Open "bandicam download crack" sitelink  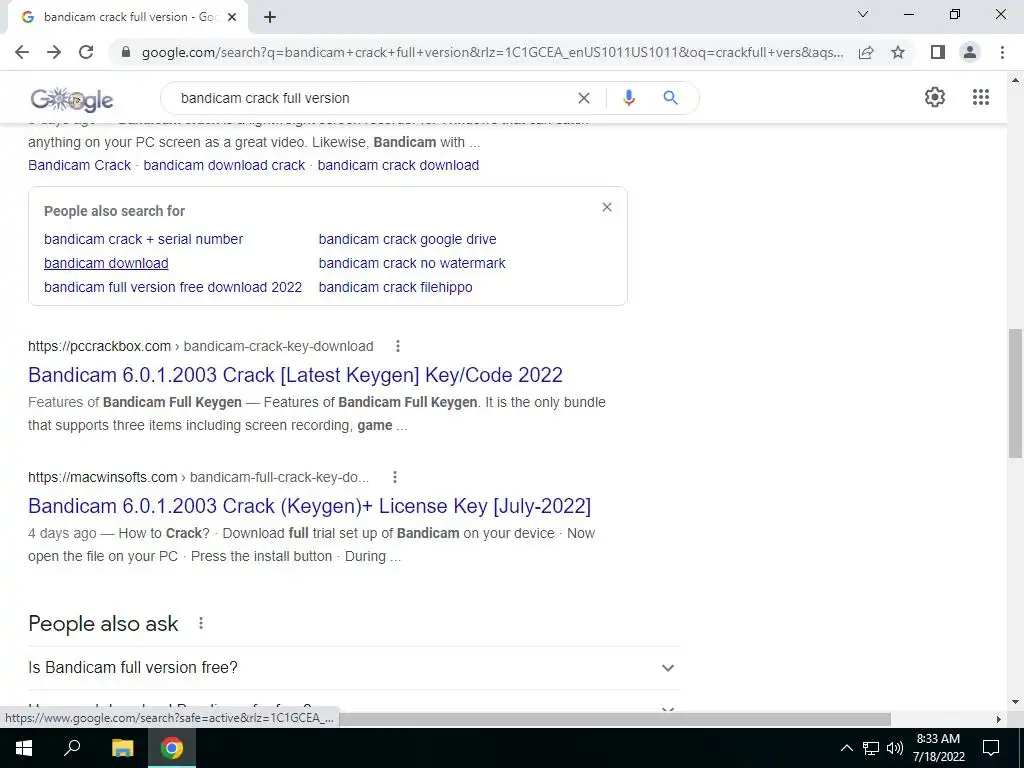tap(224, 165)
